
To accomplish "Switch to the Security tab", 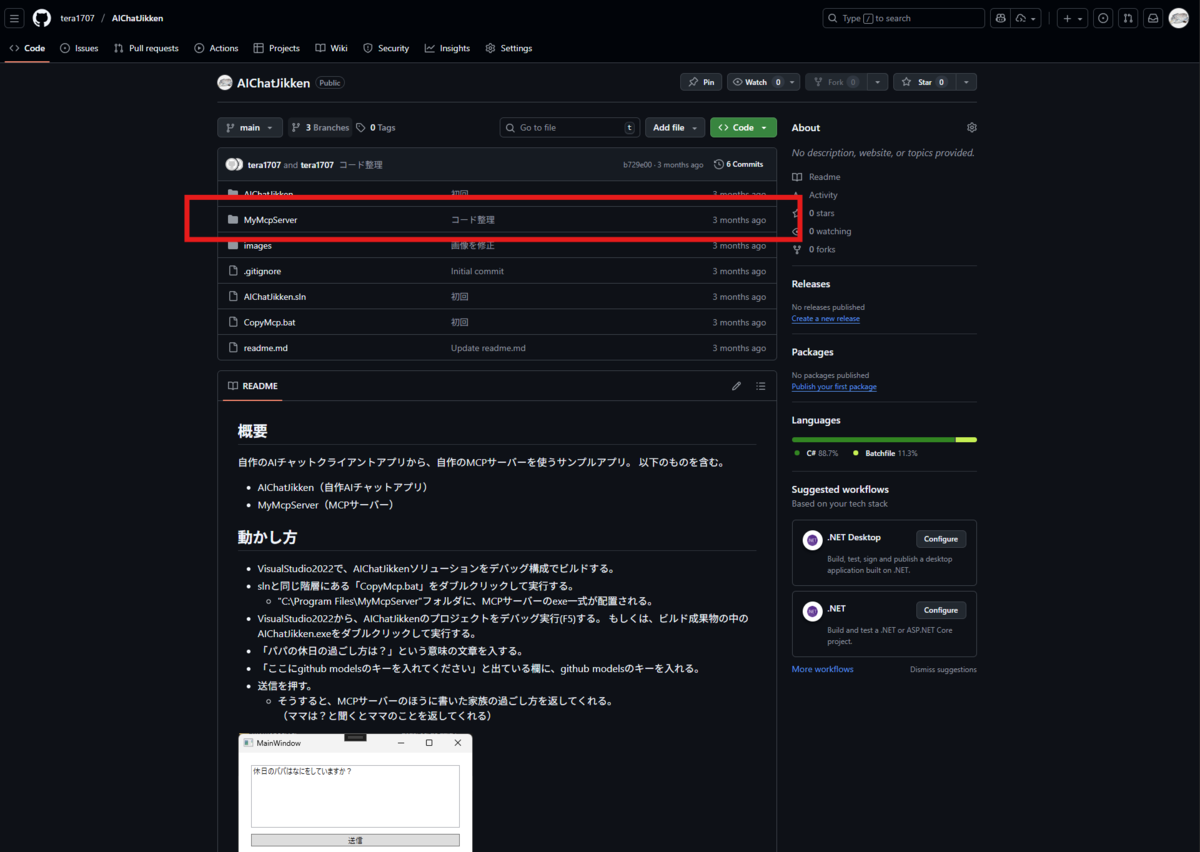I will pos(386,48).
